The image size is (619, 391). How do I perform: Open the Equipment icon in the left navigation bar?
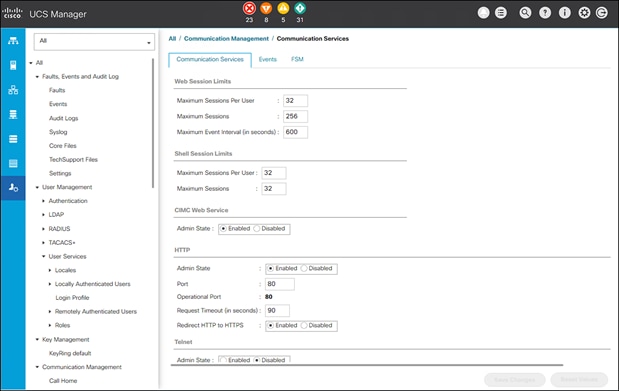tap(13, 41)
